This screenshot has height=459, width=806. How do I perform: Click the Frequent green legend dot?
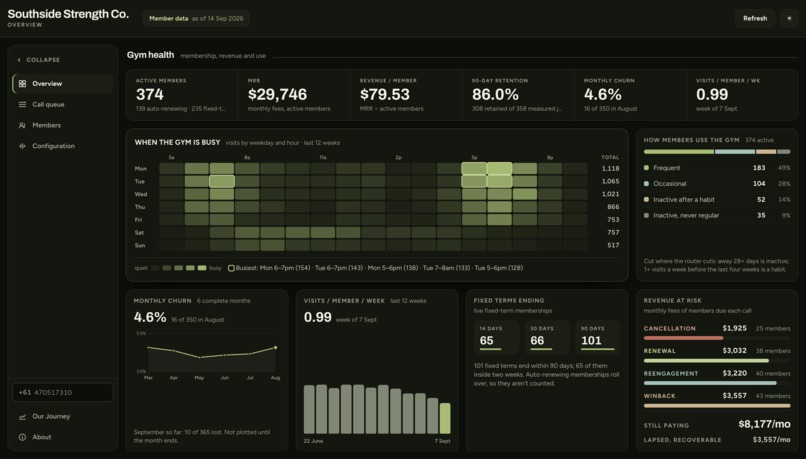click(646, 168)
